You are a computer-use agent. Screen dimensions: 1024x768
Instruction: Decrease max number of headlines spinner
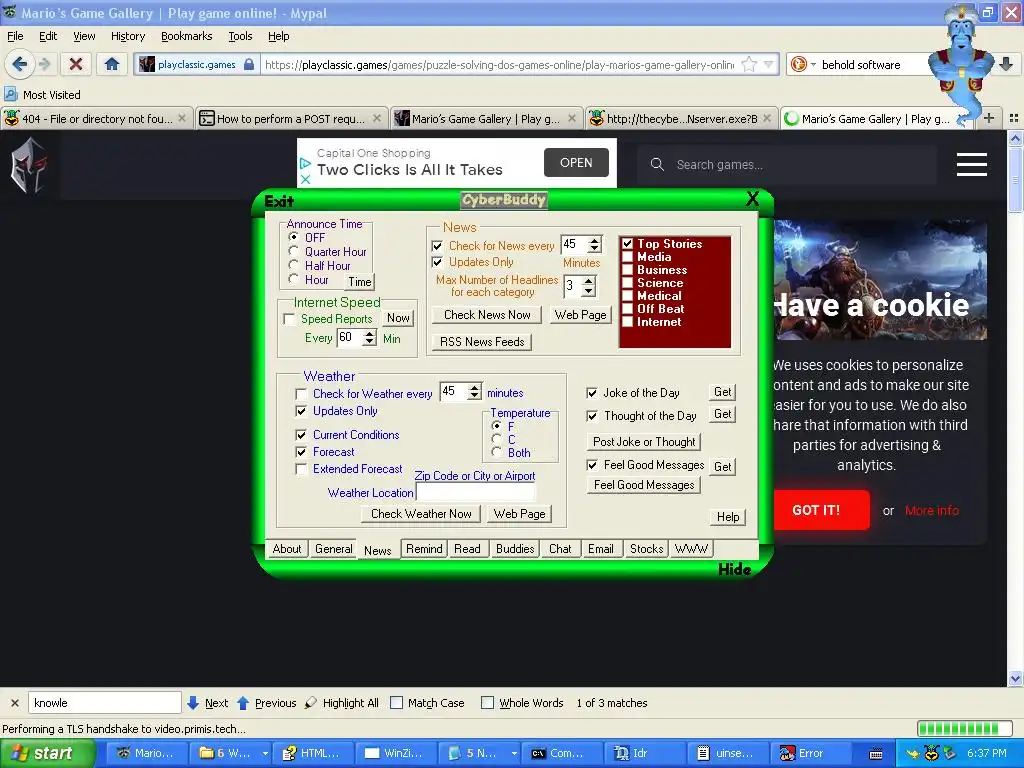click(588, 291)
